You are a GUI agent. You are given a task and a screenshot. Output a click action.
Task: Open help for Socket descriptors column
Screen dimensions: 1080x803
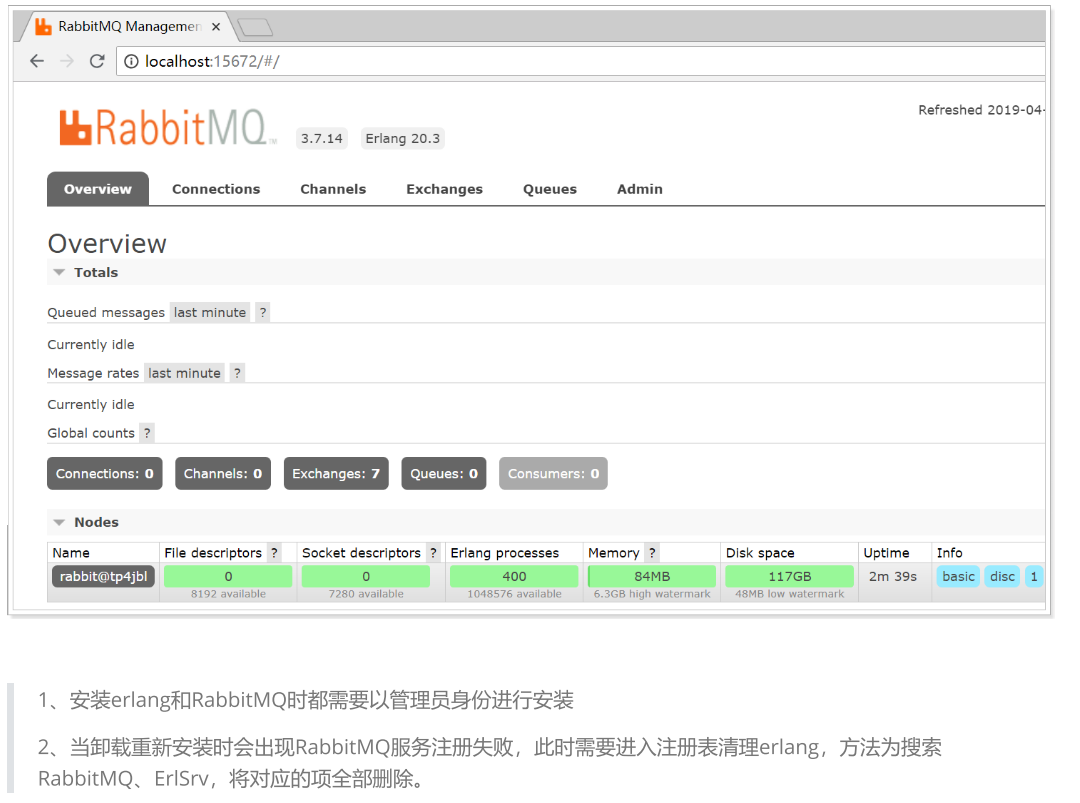point(433,553)
